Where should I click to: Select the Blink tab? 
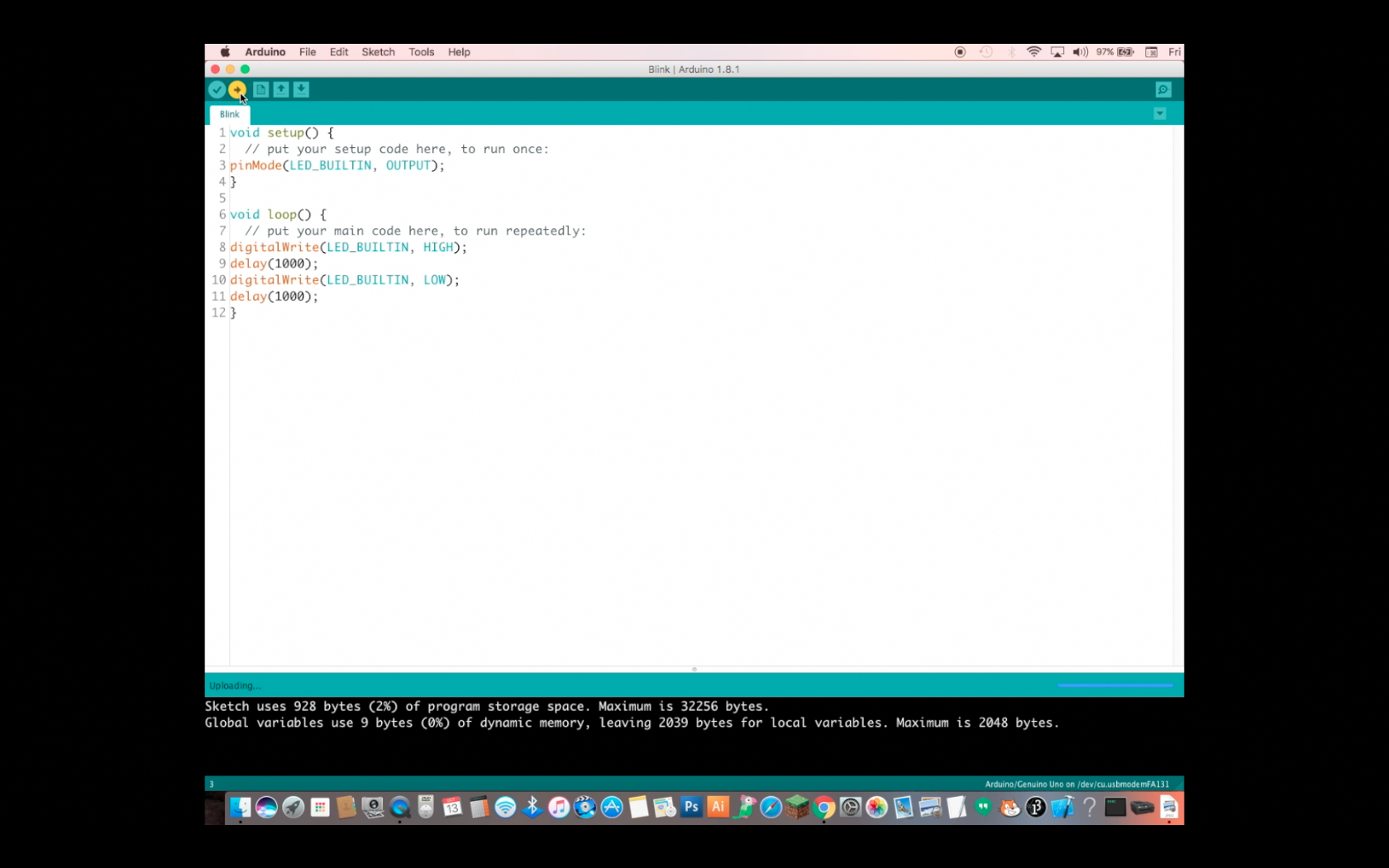230,114
